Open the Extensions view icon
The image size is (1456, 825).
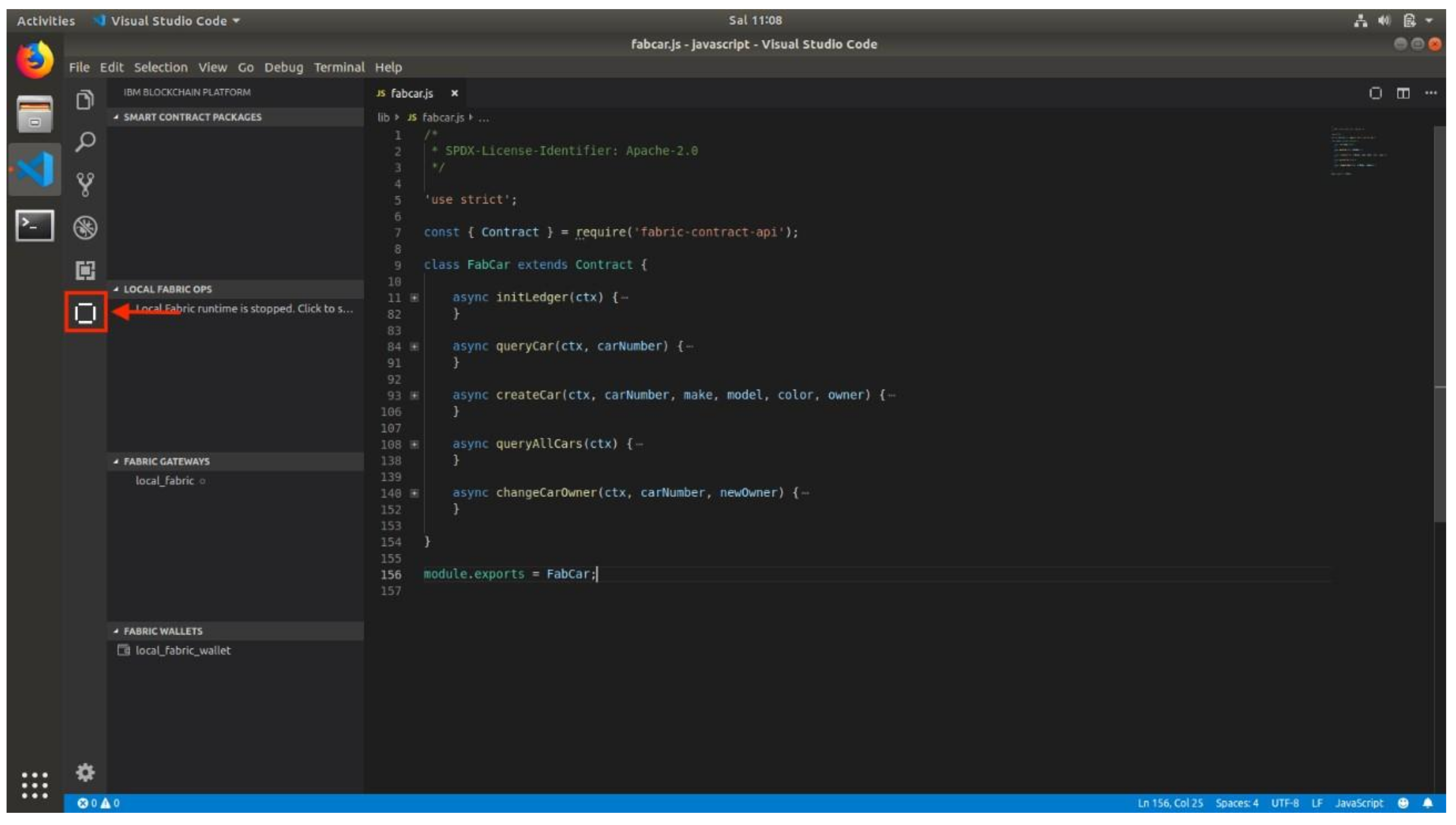tap(85, 270)
